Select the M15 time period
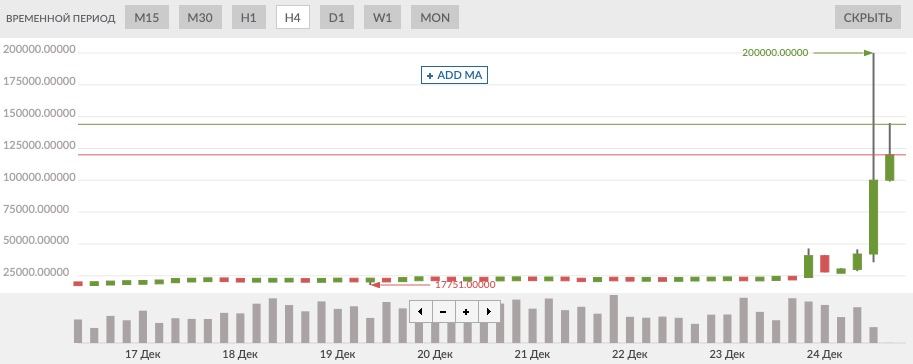The height and width of the screenshot is (364, 913). pos(147,17)
